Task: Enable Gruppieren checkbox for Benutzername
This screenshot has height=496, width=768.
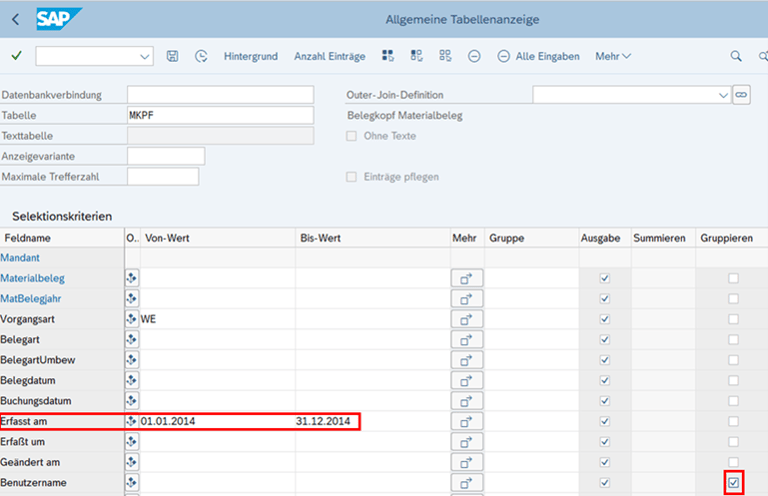Action: (x=734, y=483)
